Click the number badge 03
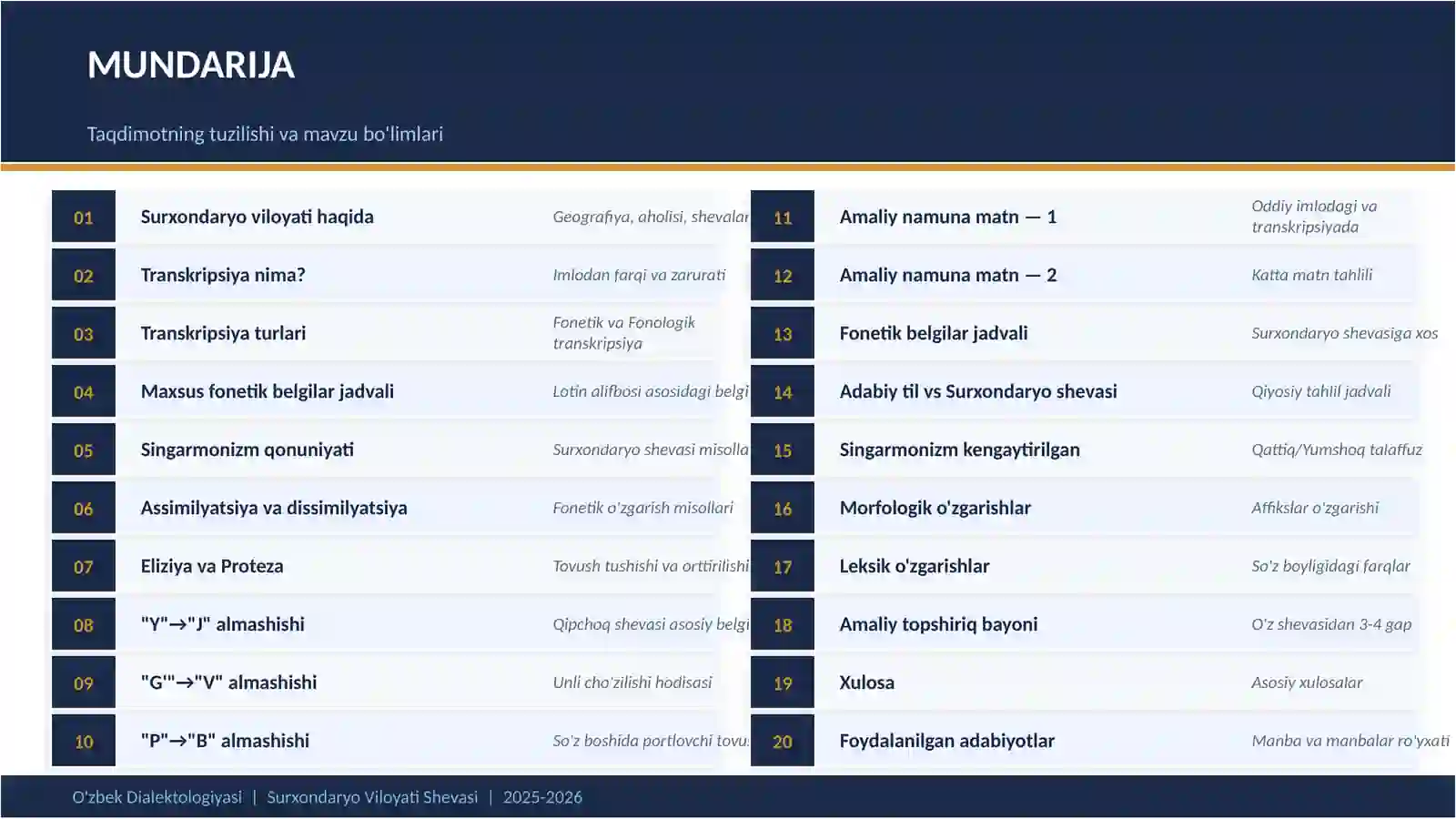This screenshot has height=819, width=1456. coord(84,333)
